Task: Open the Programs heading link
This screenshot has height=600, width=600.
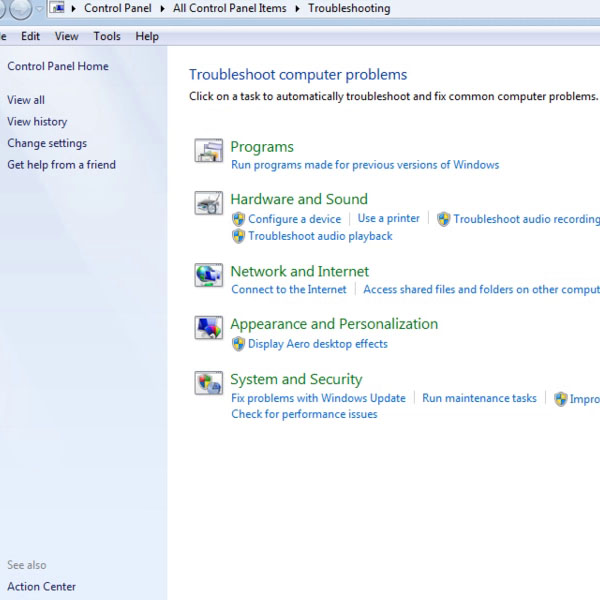Action: [262, 147]
